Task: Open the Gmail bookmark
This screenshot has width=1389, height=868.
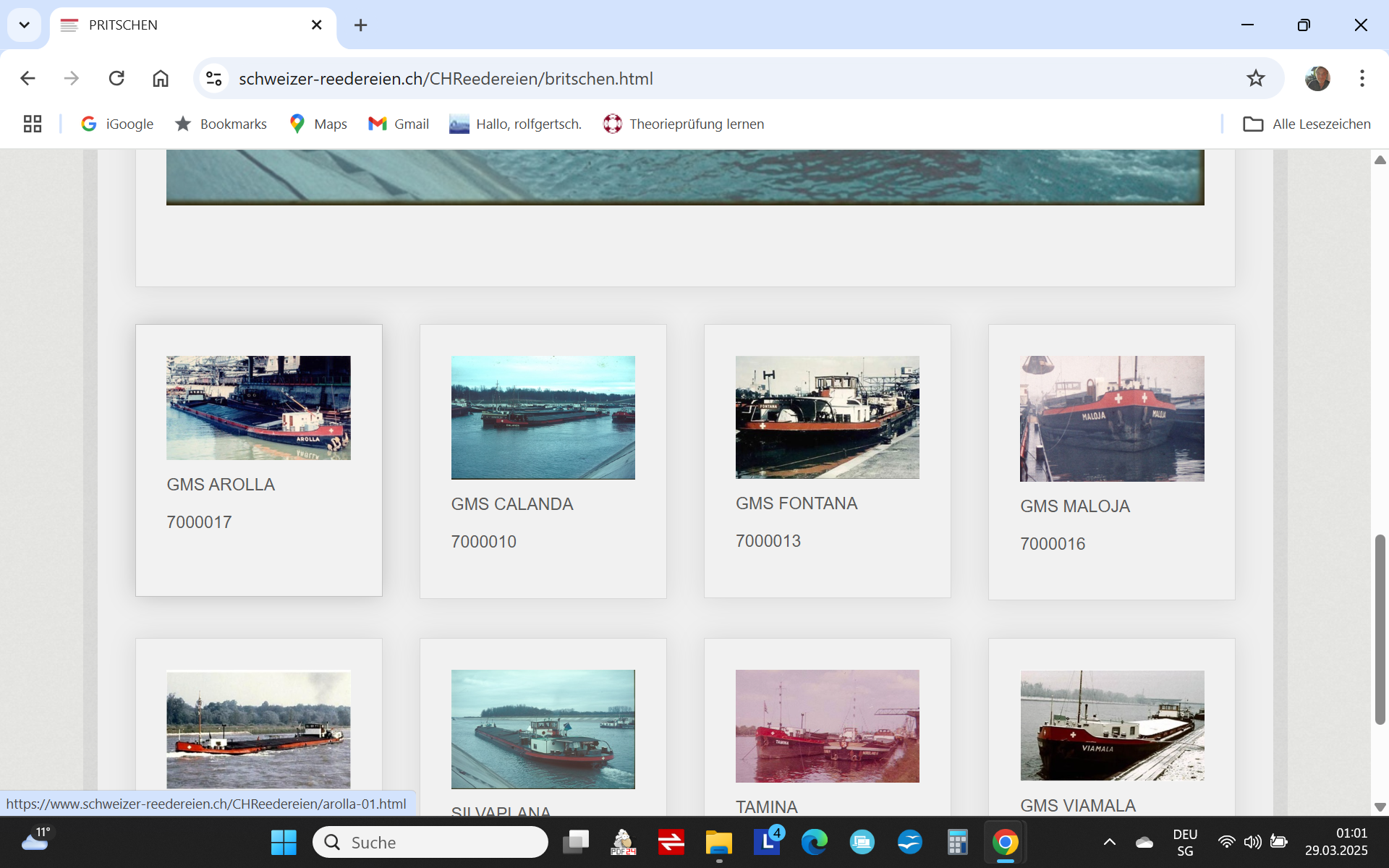Action: pos(399,124)
